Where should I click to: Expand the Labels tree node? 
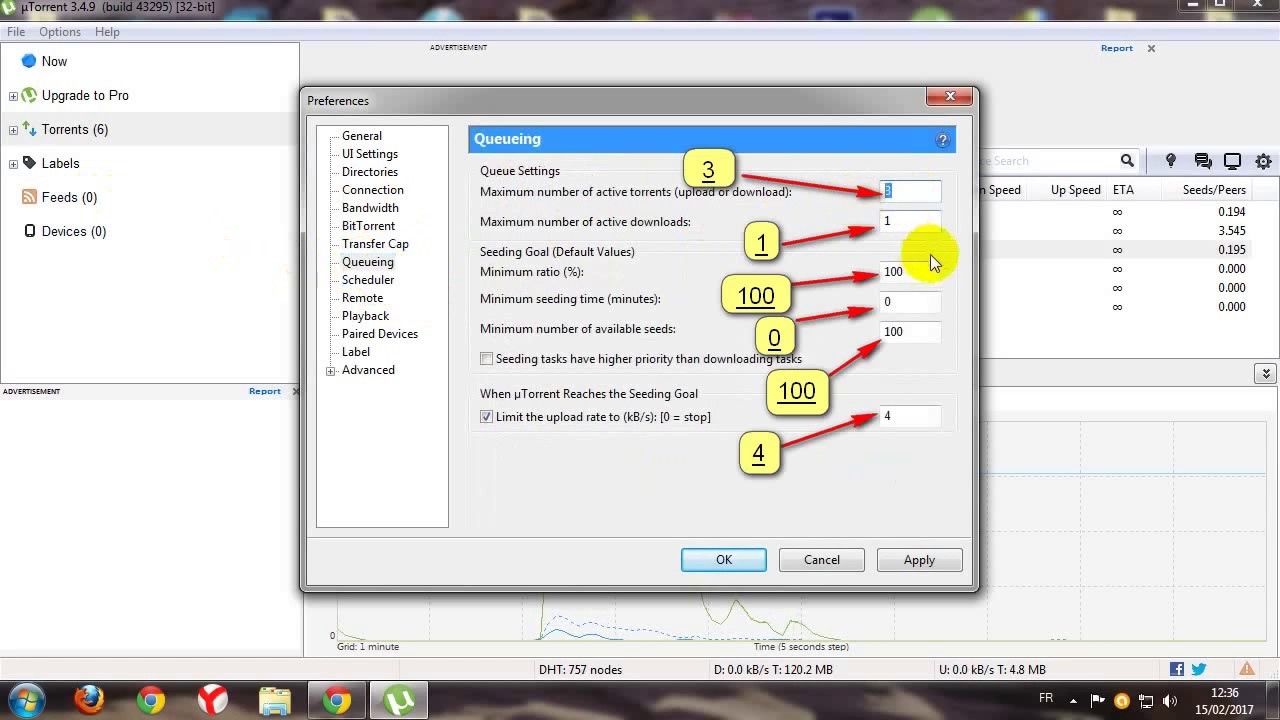[13, 164]
